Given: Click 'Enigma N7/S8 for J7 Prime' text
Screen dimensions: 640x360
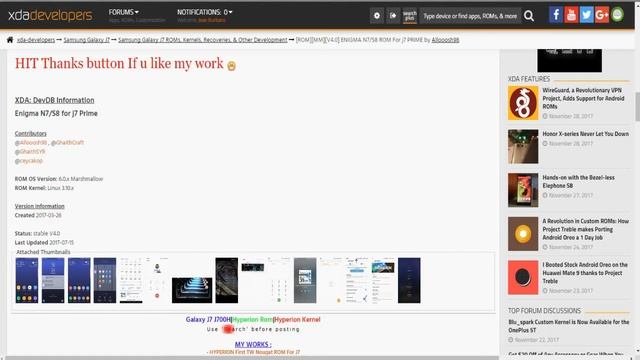Looking at the screenshot, I should [56, 113].
